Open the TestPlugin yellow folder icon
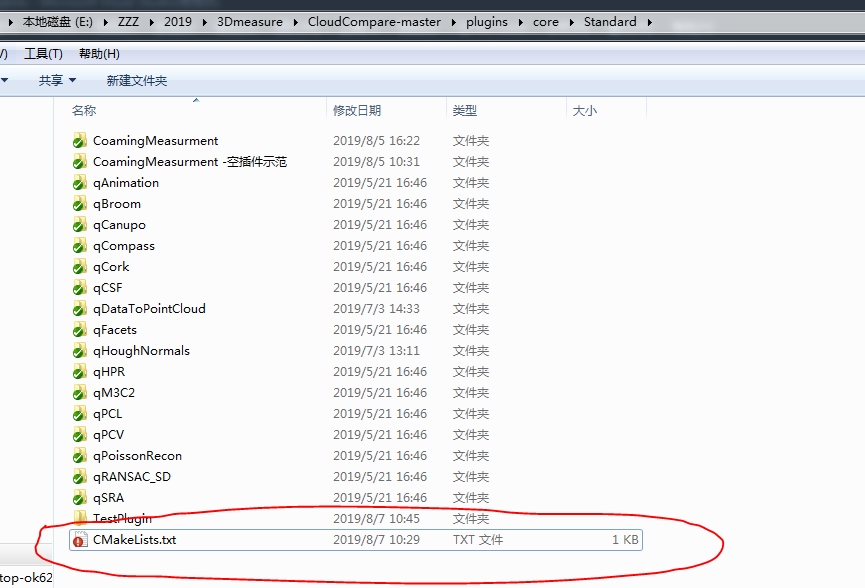The width and height of the screenshot is (865, 588). (80, 518)
